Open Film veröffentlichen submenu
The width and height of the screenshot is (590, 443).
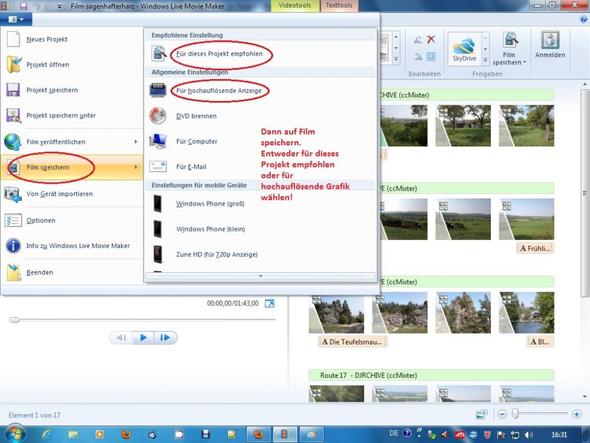click(71, 142)
